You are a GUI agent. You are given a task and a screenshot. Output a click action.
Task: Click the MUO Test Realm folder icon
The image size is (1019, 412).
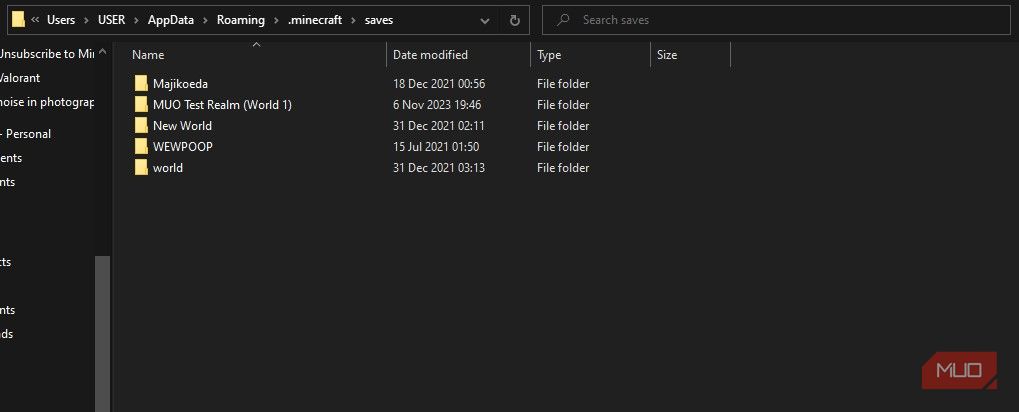140,105
